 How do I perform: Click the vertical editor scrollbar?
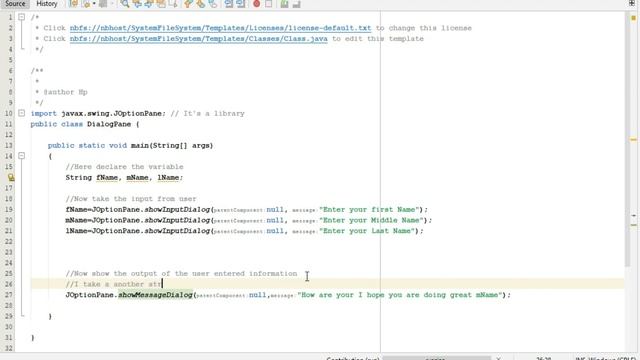click(x=627, y=139)
